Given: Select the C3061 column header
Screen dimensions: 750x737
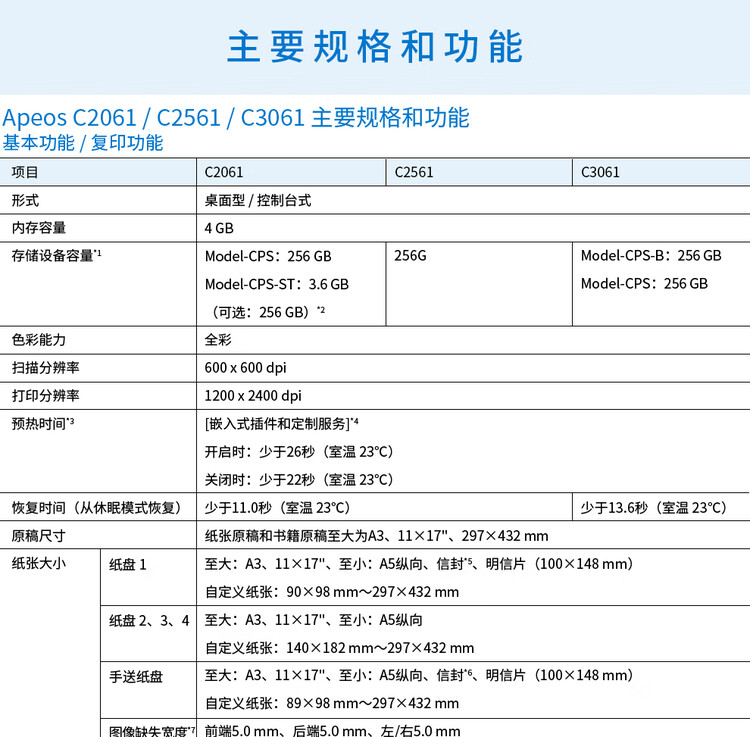Looking at the screenshot, I should tap(600, 172).
